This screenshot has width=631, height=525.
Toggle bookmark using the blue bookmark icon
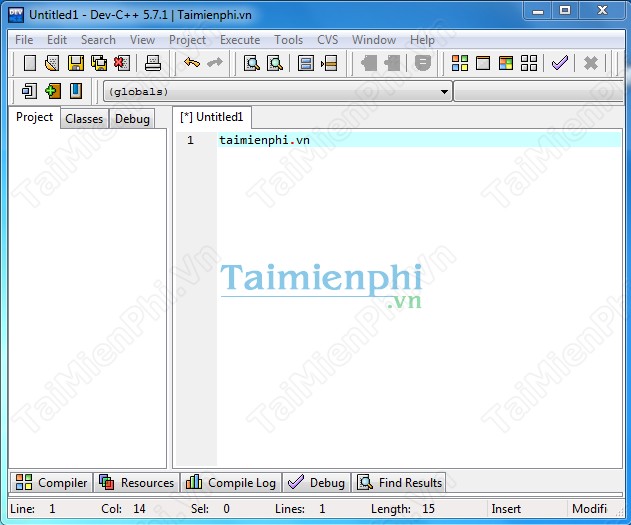click(75, 91)
